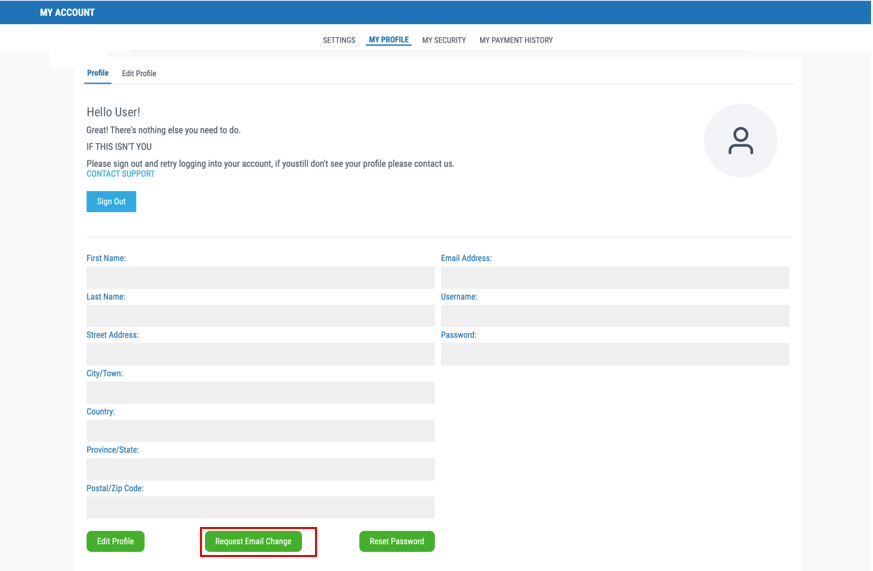Click the Contact Support link
Image resolution: width=873 pixels, height=571 pixels.
tap(121, 174)
